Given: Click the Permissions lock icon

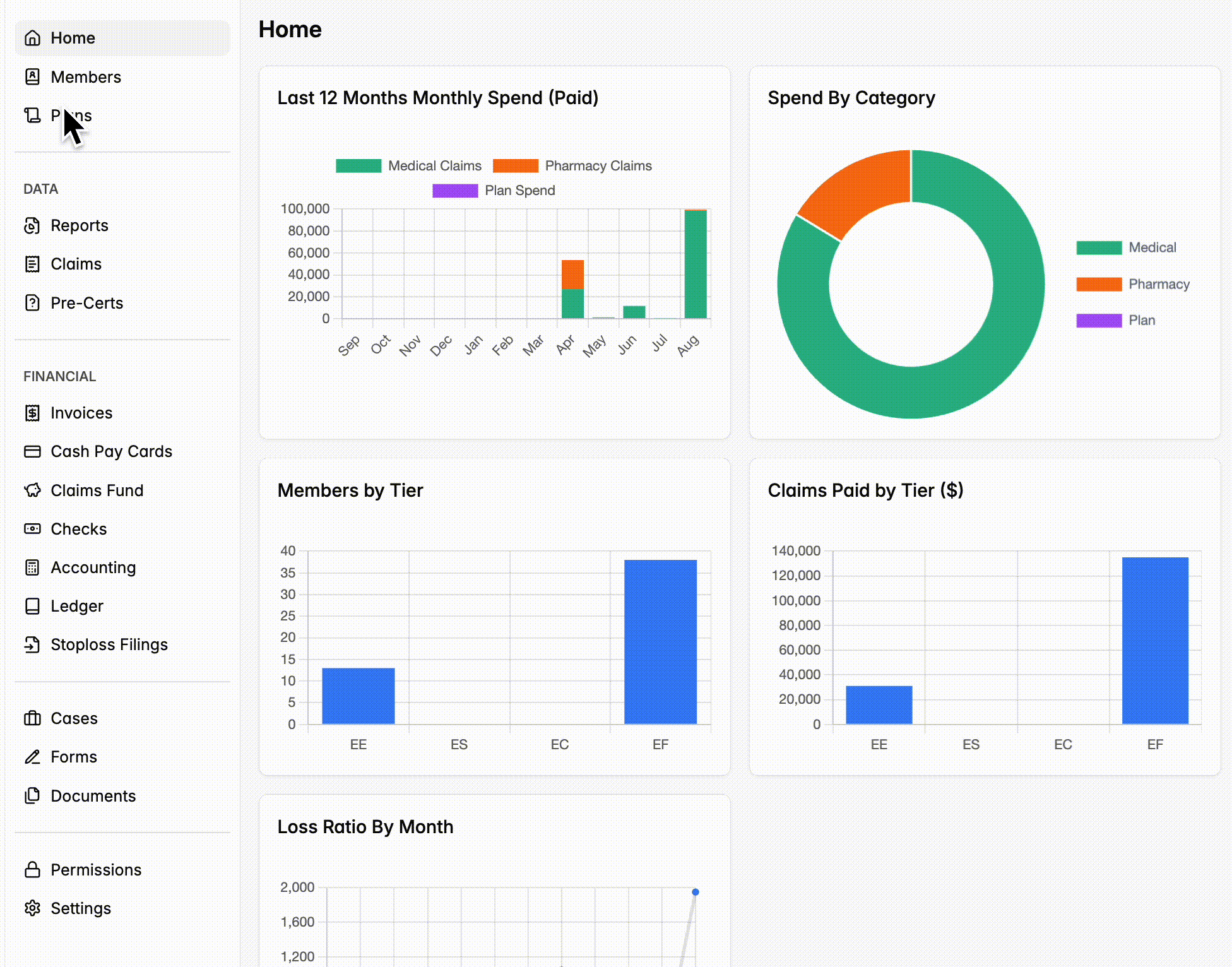Looking at the screenshot, I should point(32,870).
